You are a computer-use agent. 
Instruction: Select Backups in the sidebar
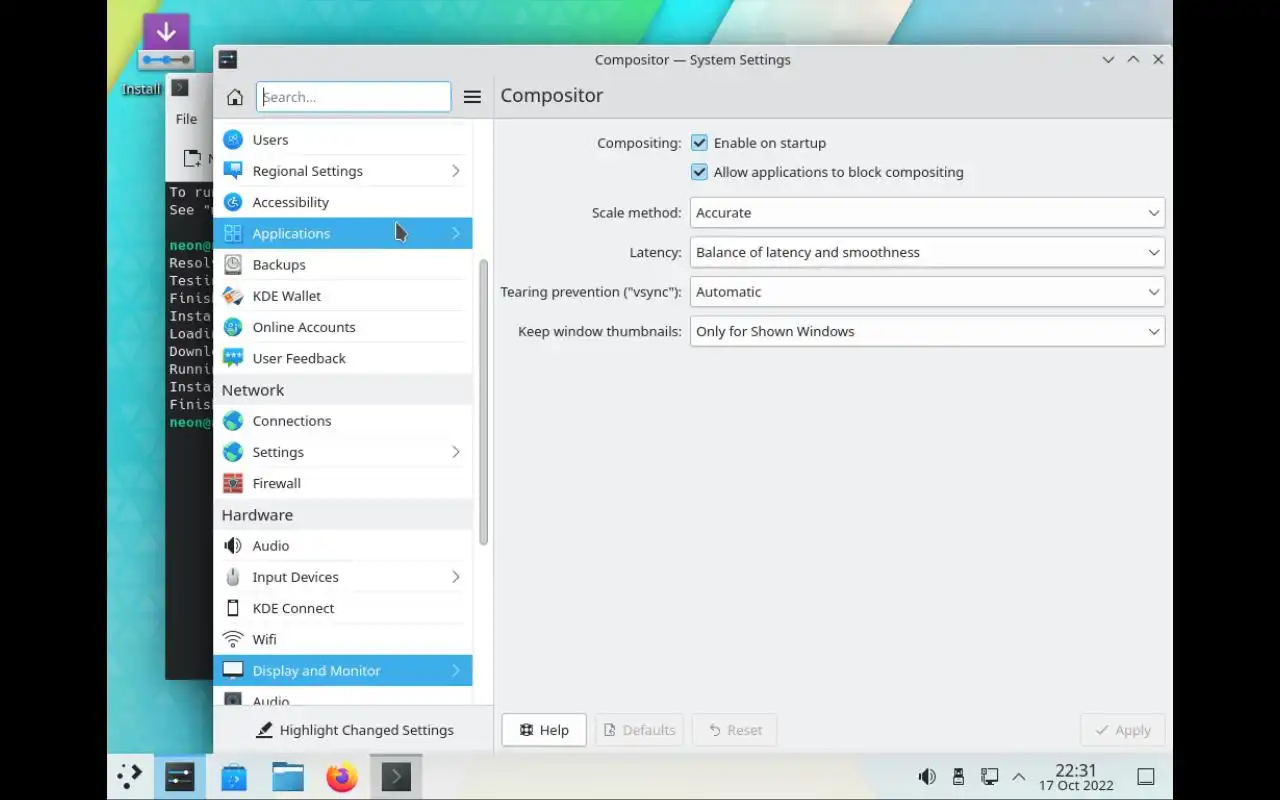point(342,264)
